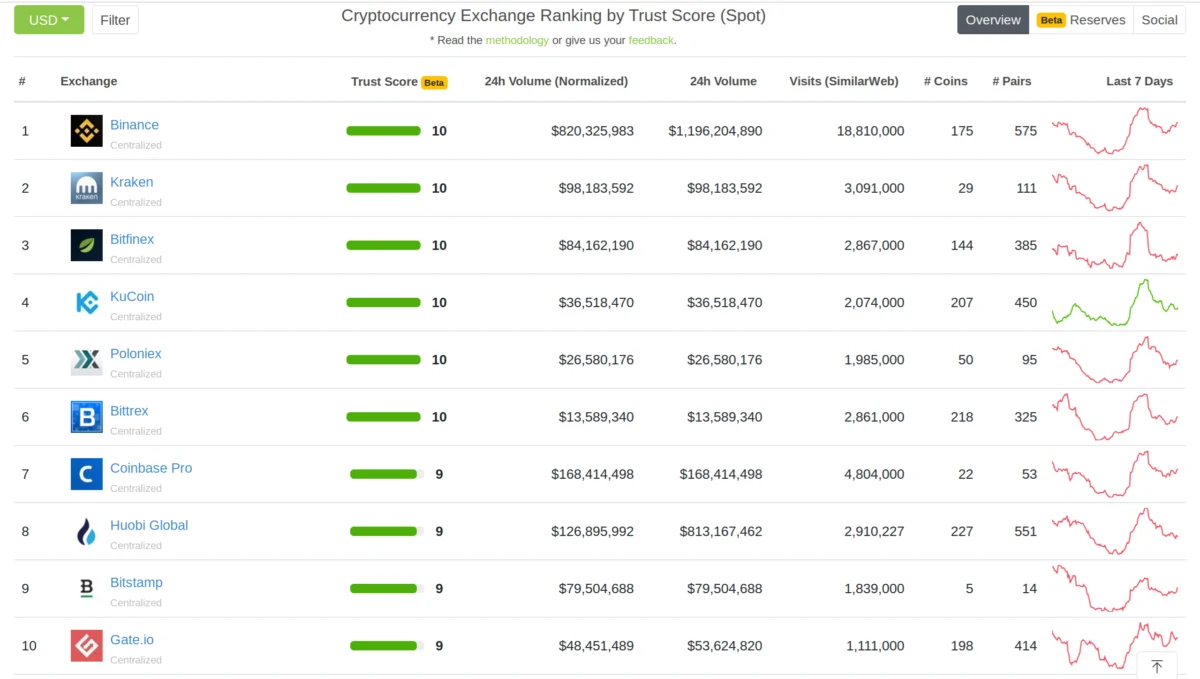
Task: Open the Filter options
Action: (x=115, y=20)
